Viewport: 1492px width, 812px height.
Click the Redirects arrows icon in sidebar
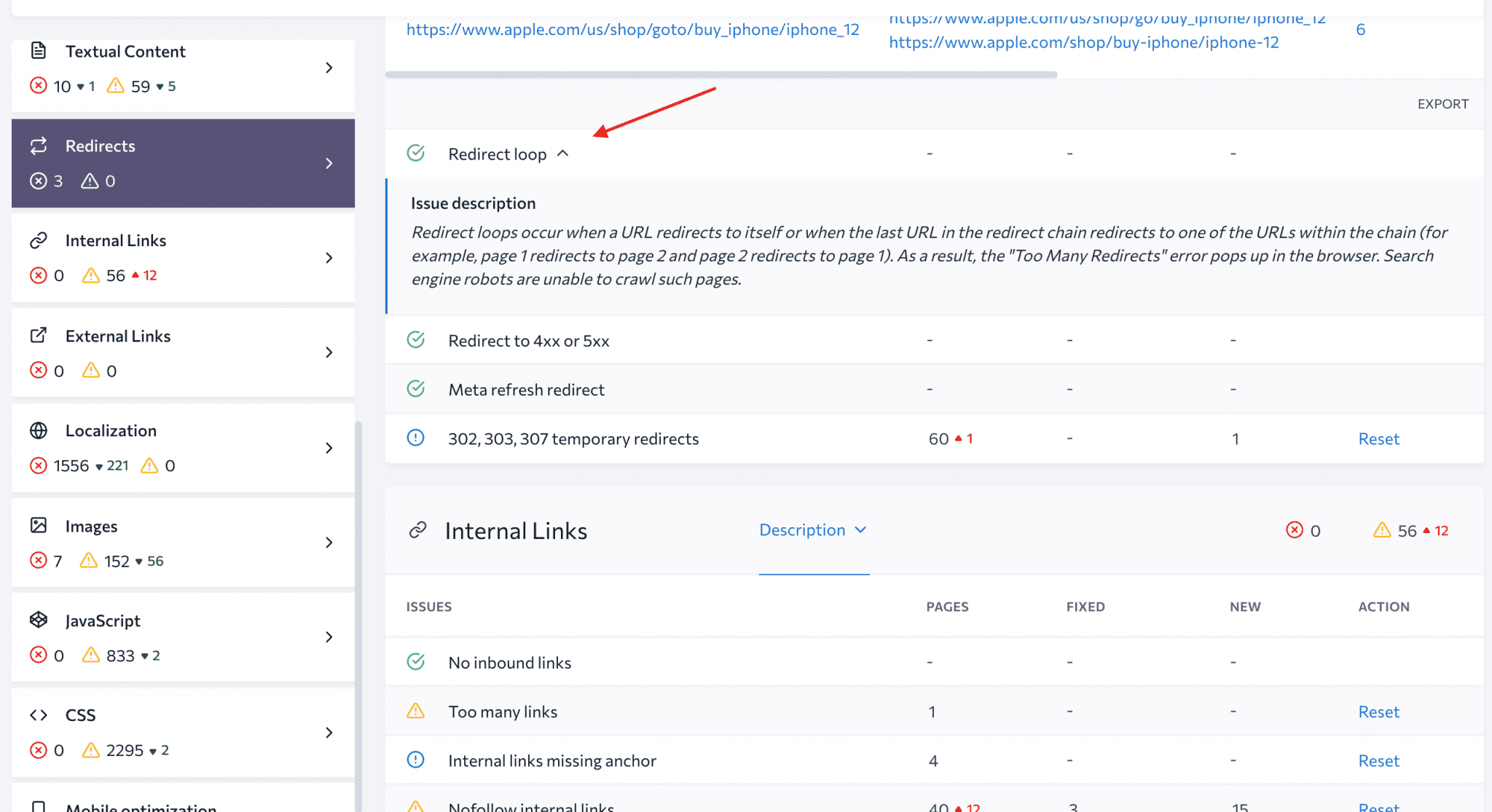39,146
